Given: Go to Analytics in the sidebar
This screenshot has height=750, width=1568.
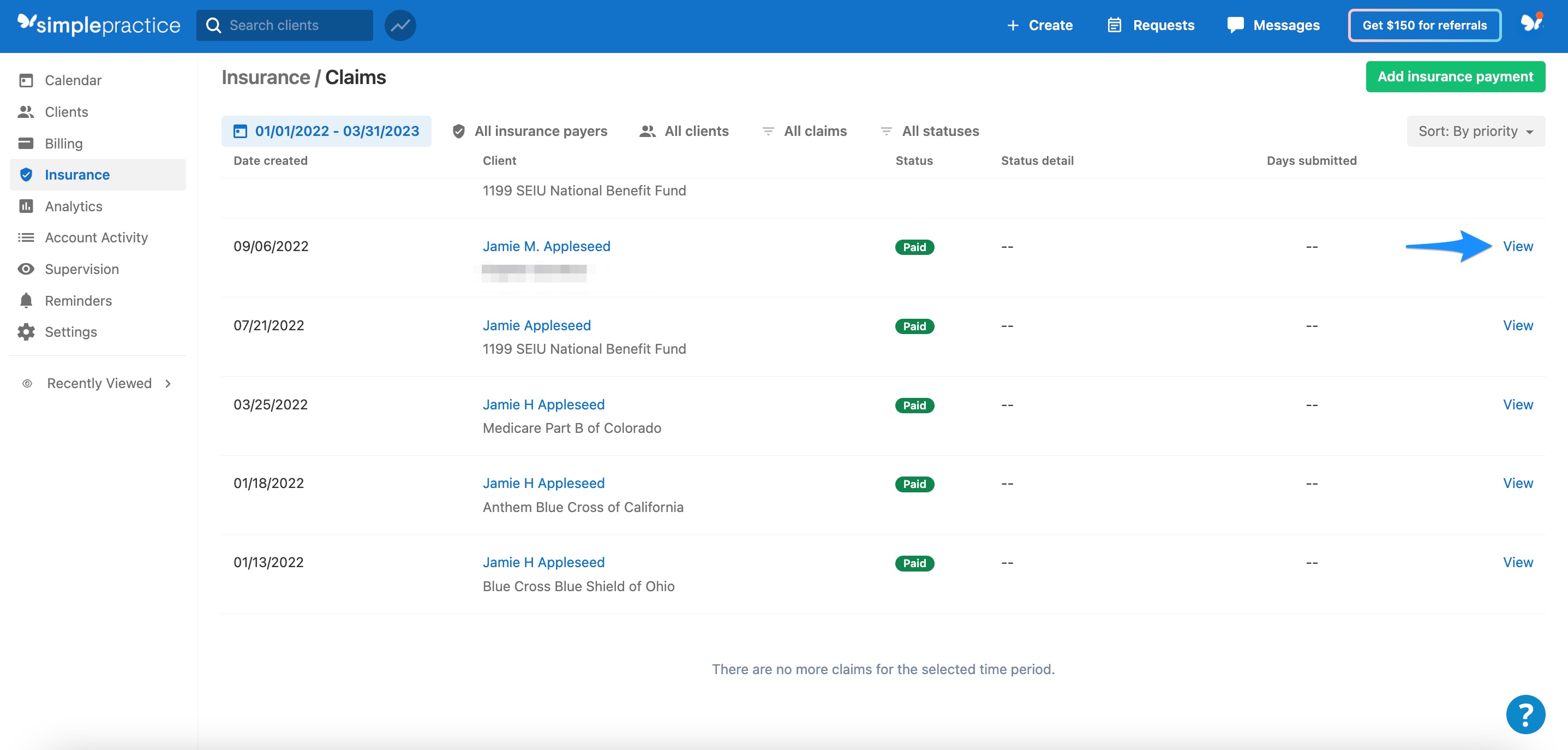Looking at the screenshot, I should click(98, 206).
